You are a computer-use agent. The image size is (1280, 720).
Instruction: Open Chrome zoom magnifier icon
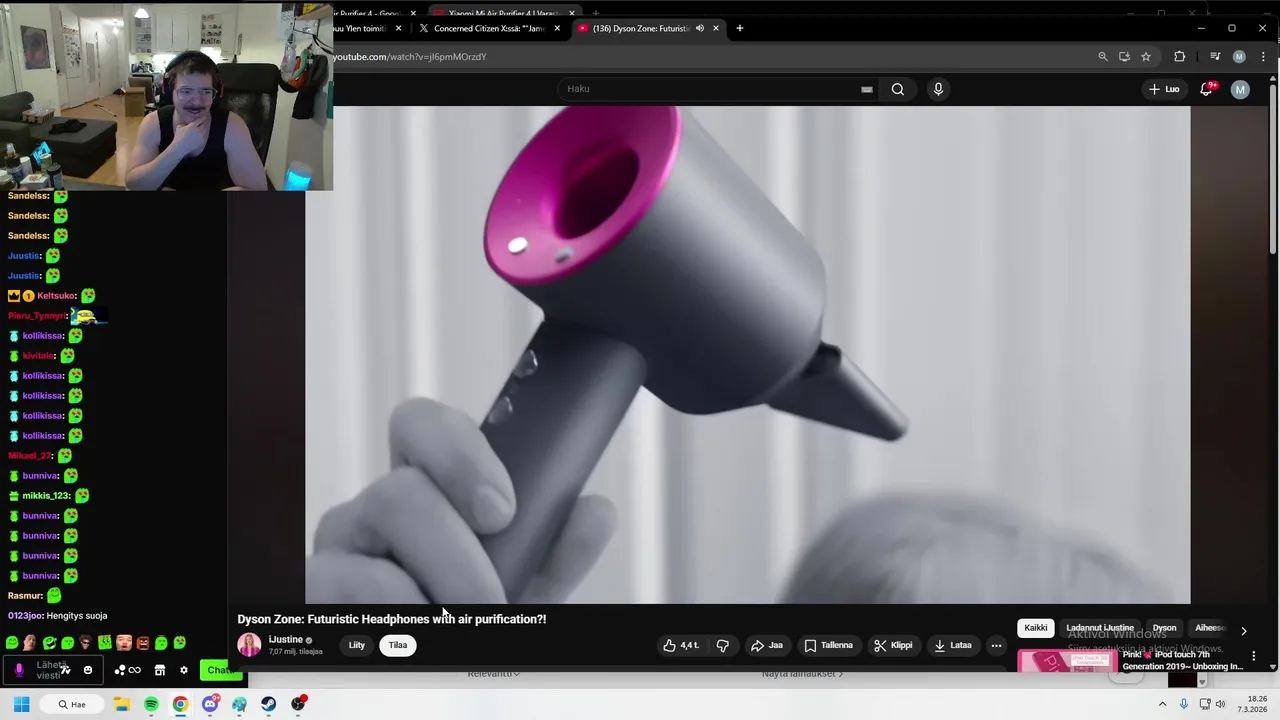pyautogui.click(x=1103, y=57)
